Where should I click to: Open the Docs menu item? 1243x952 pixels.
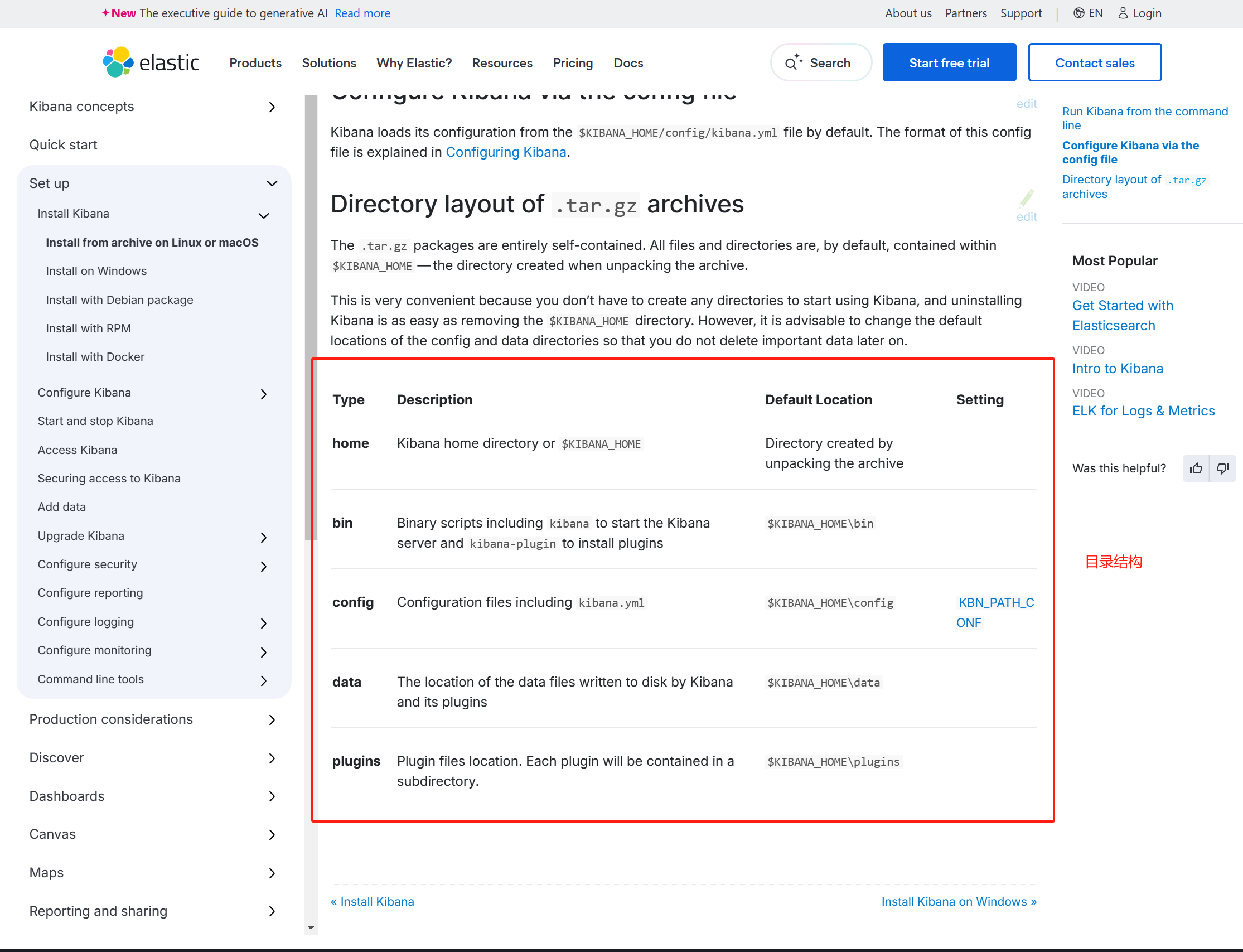[x=628, y=63]
